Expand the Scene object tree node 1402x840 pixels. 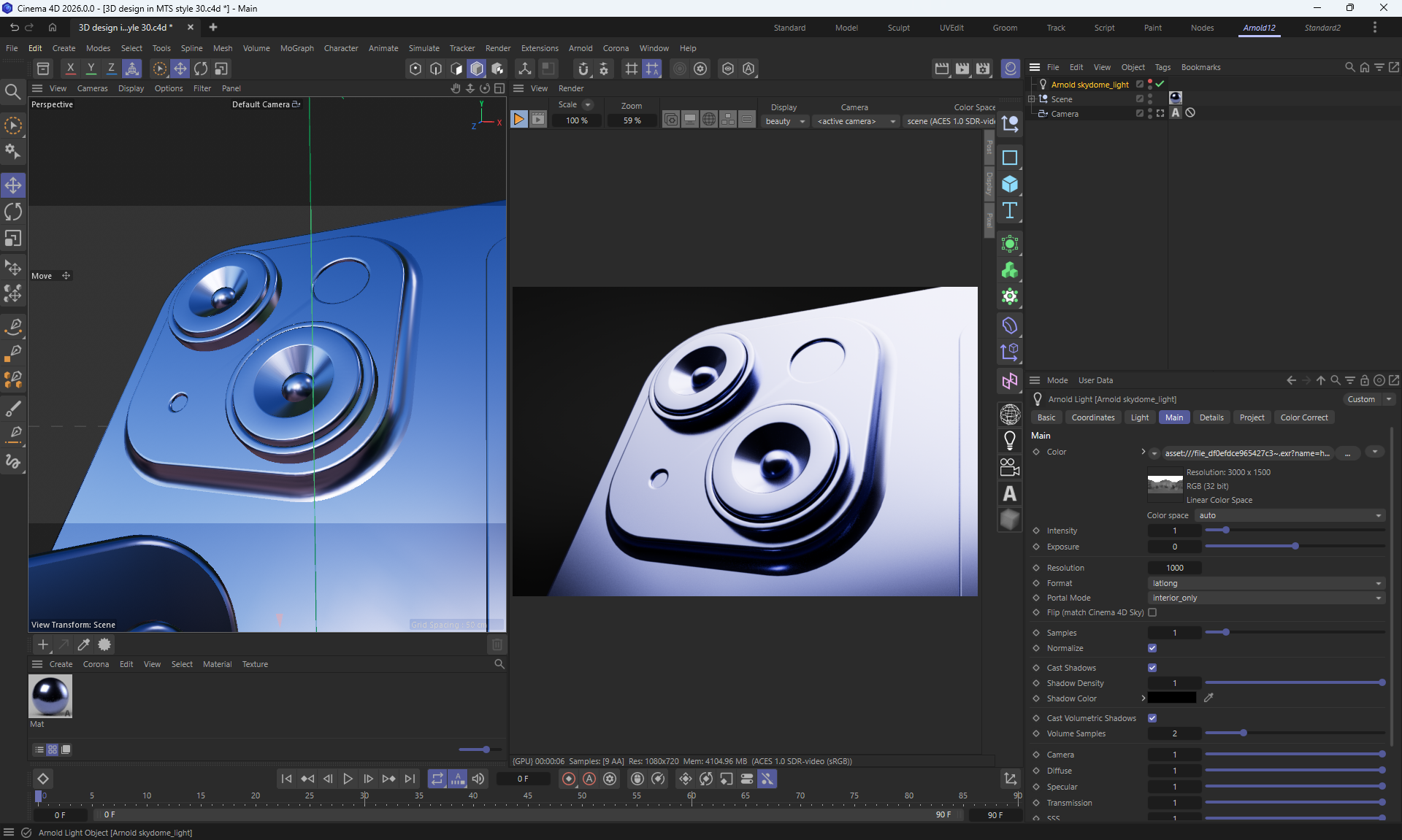point(1031,99)
